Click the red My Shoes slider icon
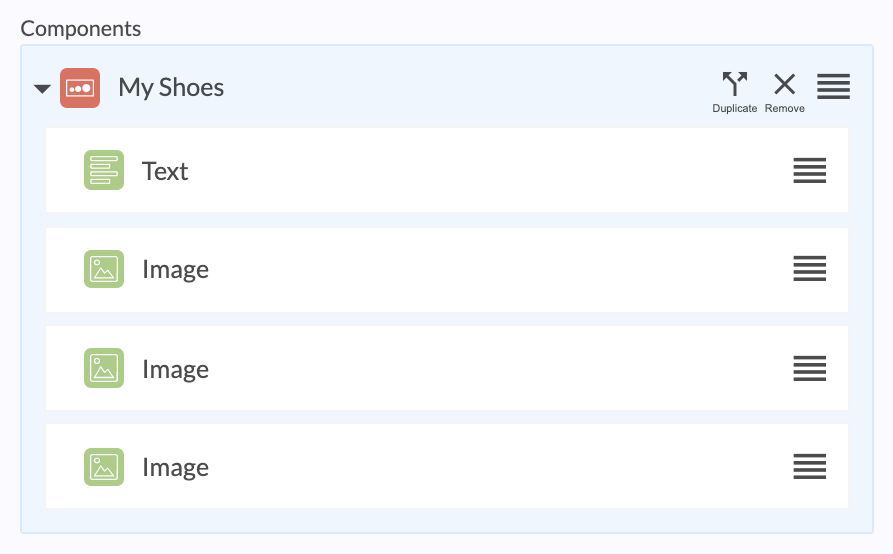Image resolution: width=893 pixels, height=554 pixels. (80, 88)
